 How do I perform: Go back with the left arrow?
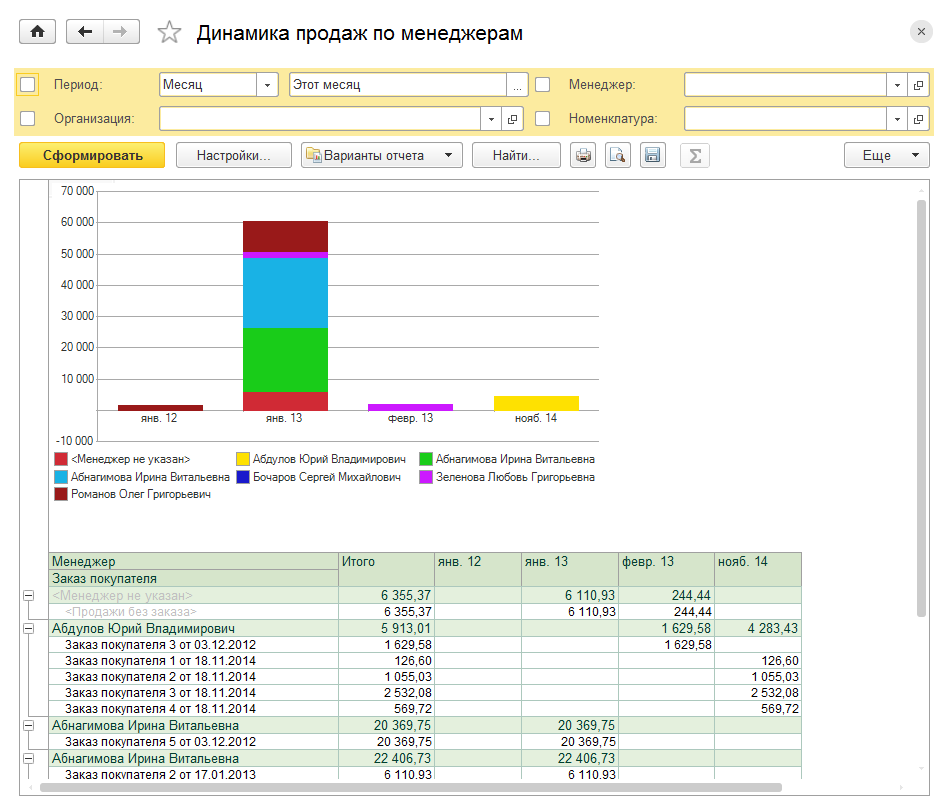(x=85, y=32)
